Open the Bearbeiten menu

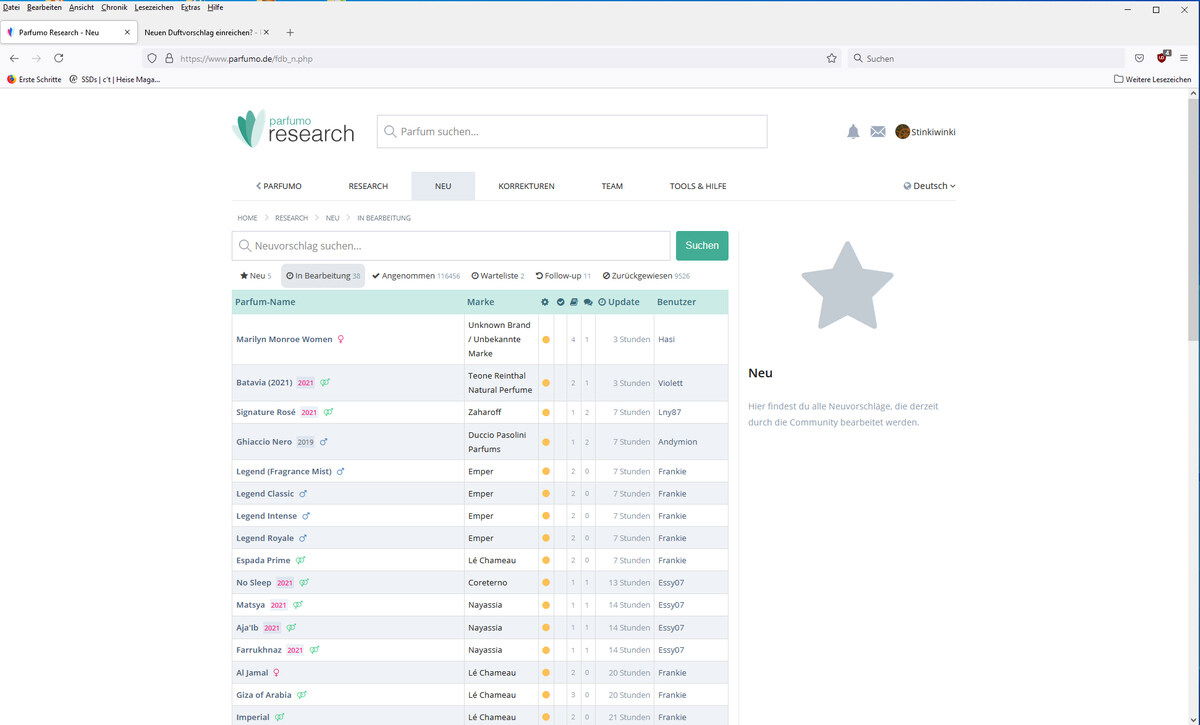click(44, 7)
